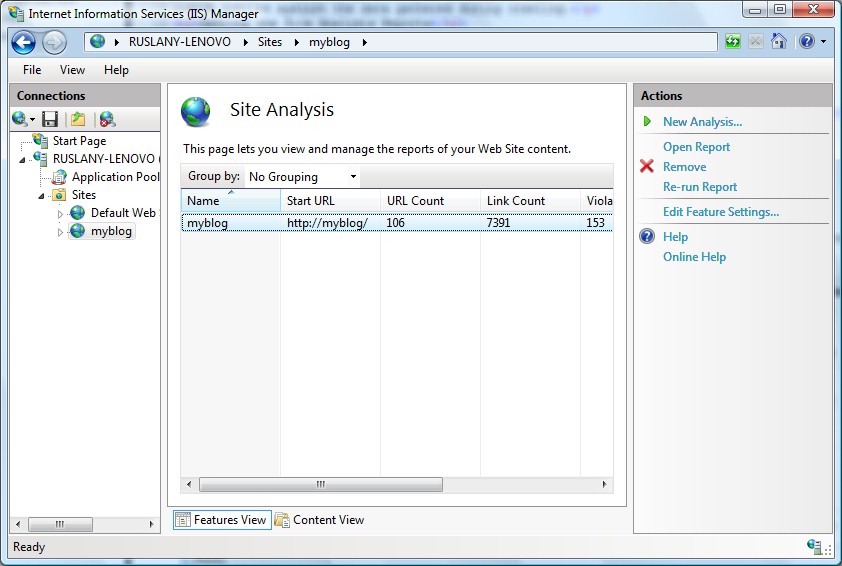The width and height of the screenshot is (842, 566).
Task: Expand the breadcrumb arrow after myblog
Action: (365, 42)
